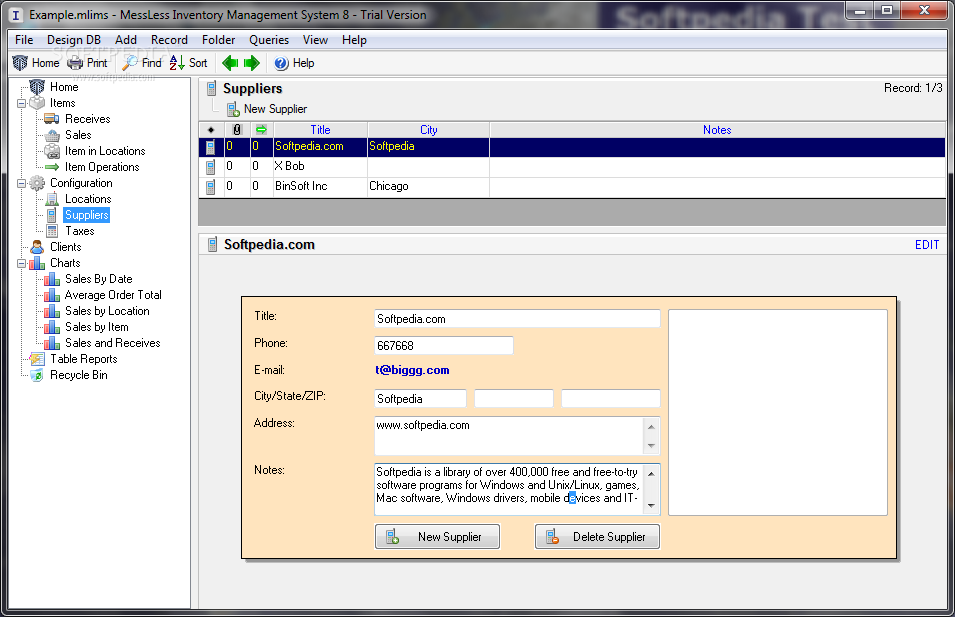Click the New Supplier icon under Suppliers header
Viewport: 955px width, 617px height.
233,110
